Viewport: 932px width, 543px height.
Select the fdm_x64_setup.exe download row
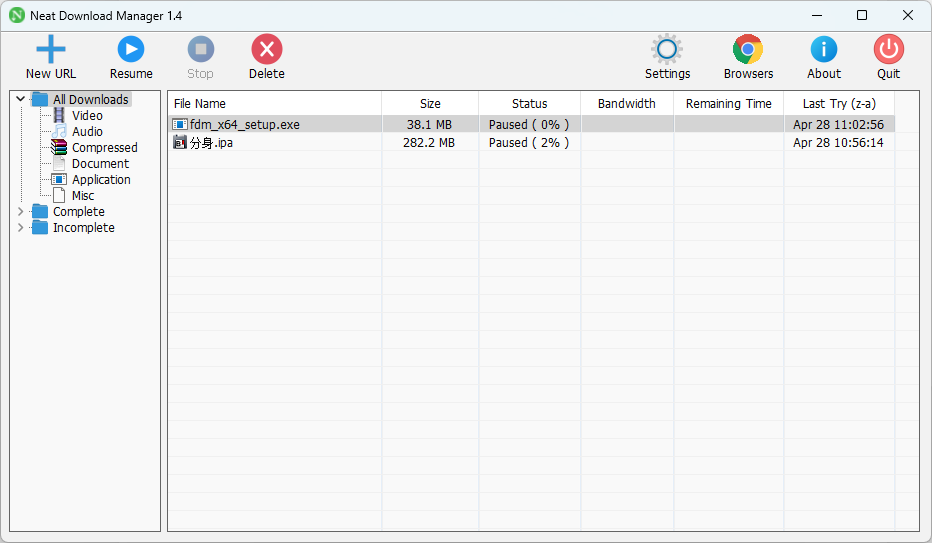(x=245, y=125)
